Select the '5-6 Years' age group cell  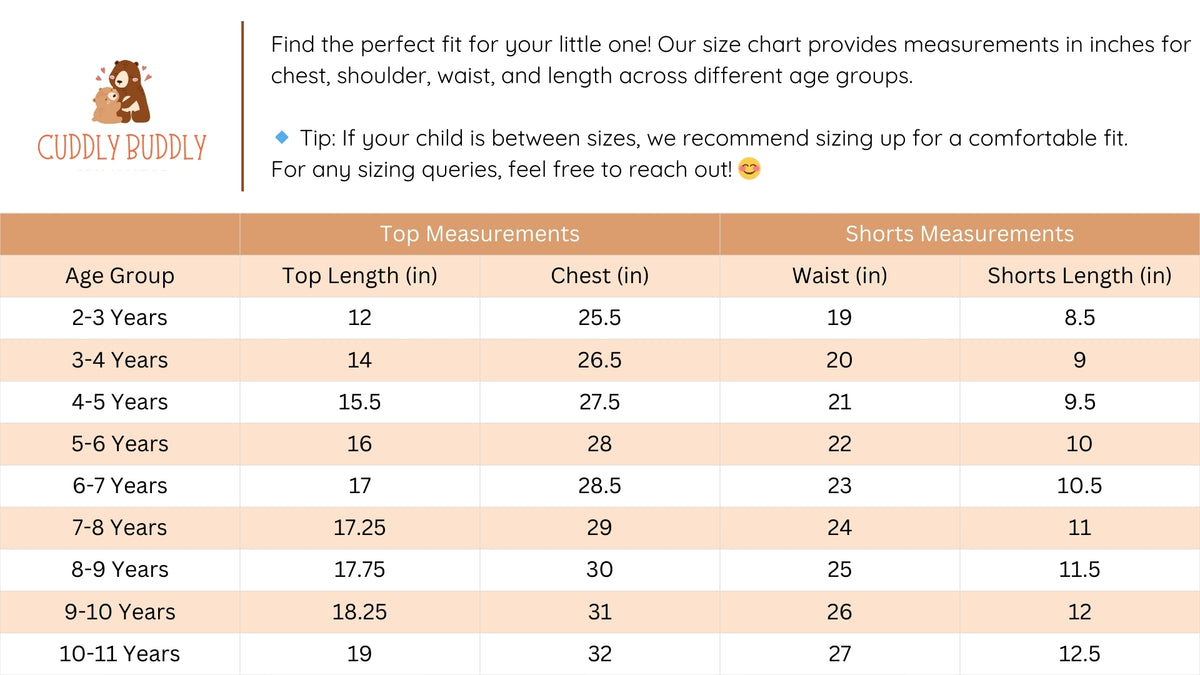(120, 444)
